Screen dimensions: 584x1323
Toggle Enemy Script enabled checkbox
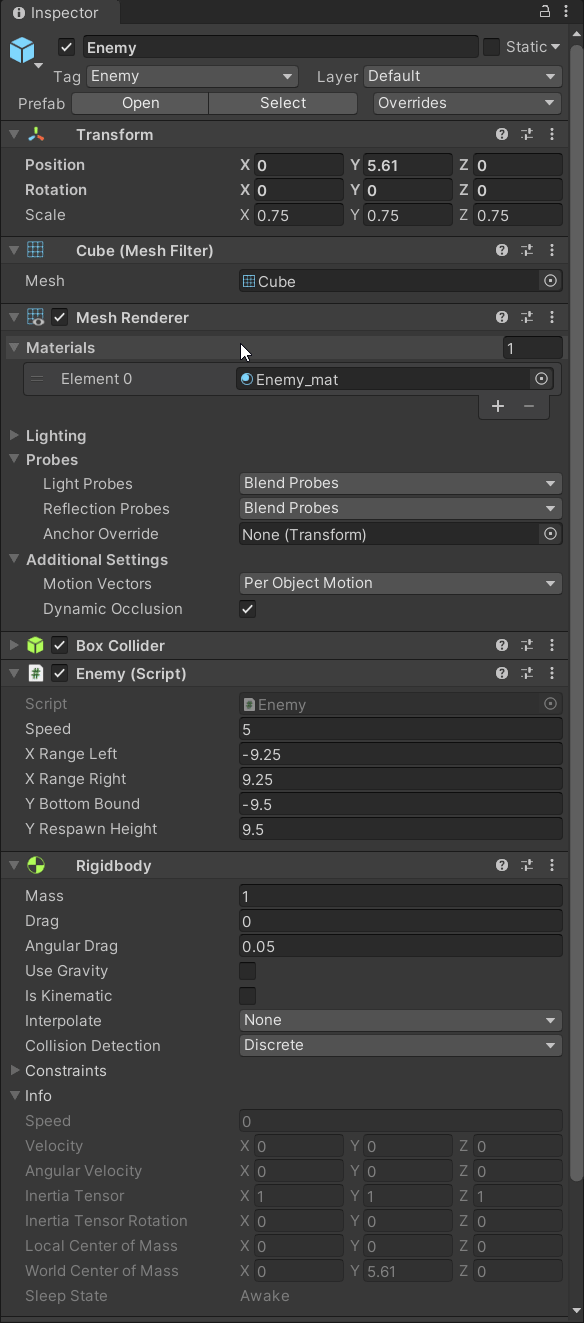click(x=60, y=674)
